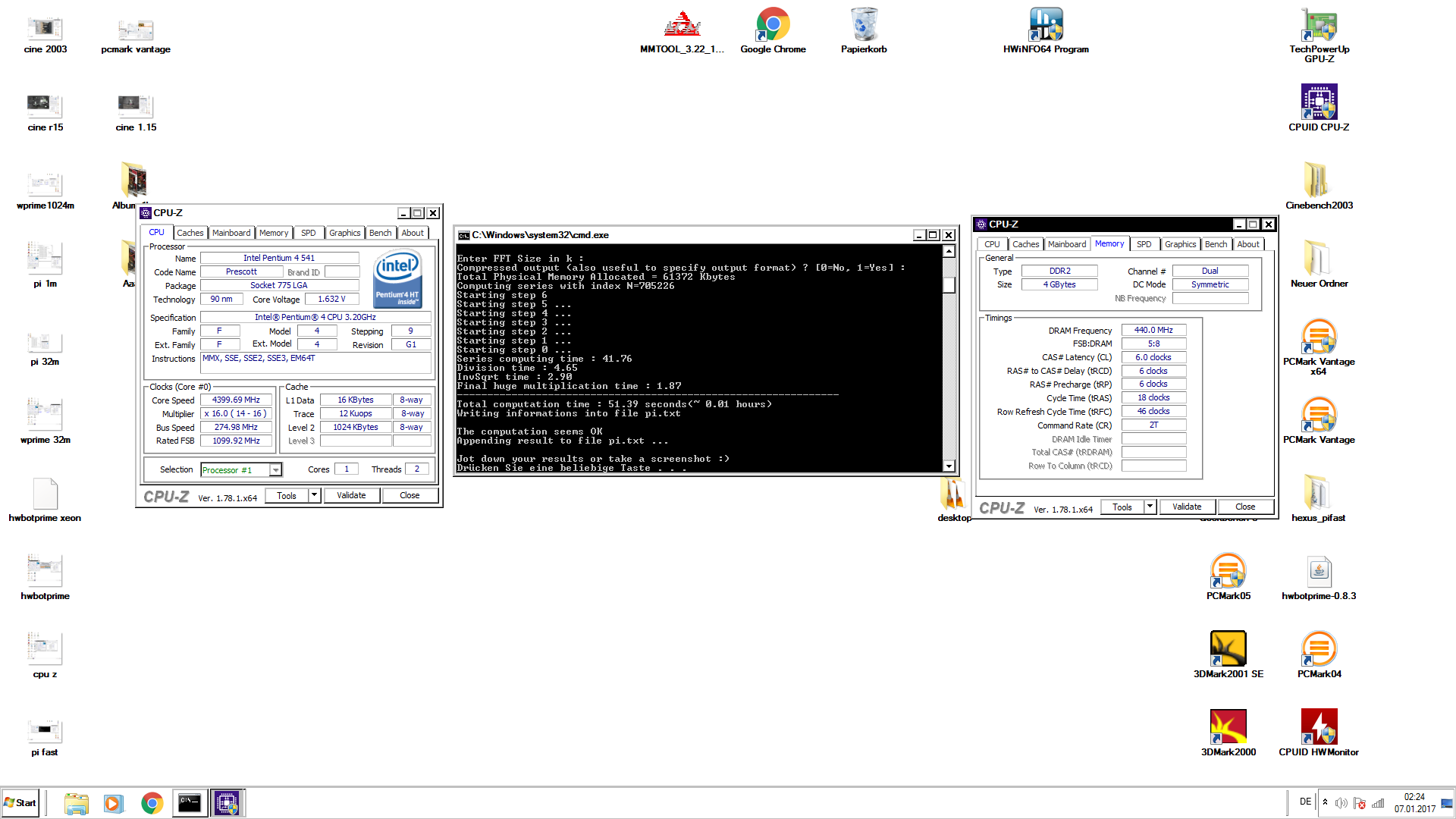Show hidden system tray icons
The image size is (1456, 819).
click(x=1325, y=802)
